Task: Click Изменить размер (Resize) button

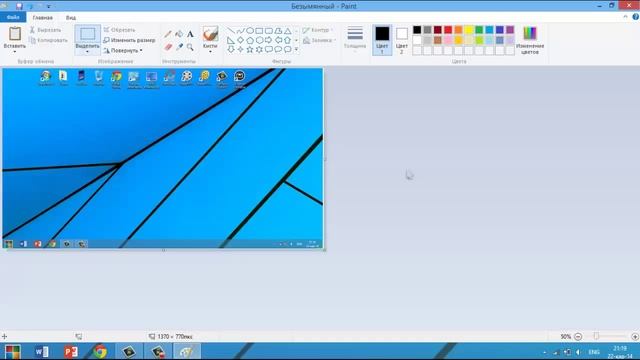Action: pos(129,40)
